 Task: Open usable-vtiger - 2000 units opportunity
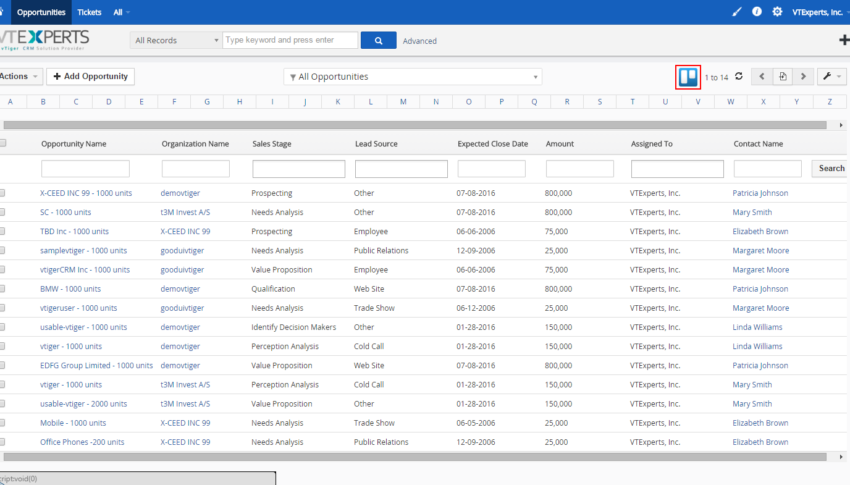(83, 404)
